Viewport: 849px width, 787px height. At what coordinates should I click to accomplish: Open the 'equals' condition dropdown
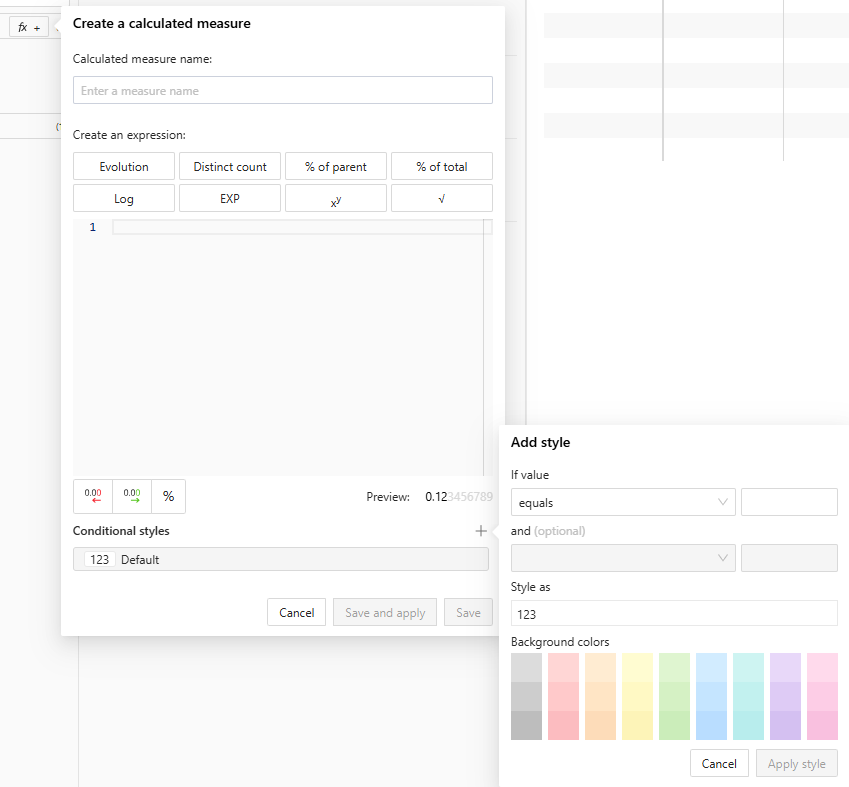622,502
